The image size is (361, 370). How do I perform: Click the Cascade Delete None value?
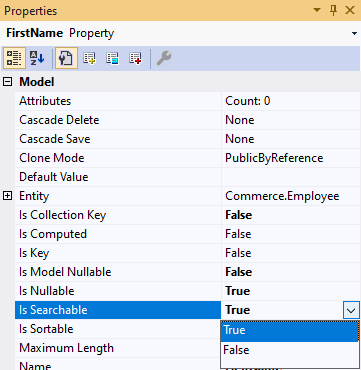pyautogui.click(x=291, y=120)
